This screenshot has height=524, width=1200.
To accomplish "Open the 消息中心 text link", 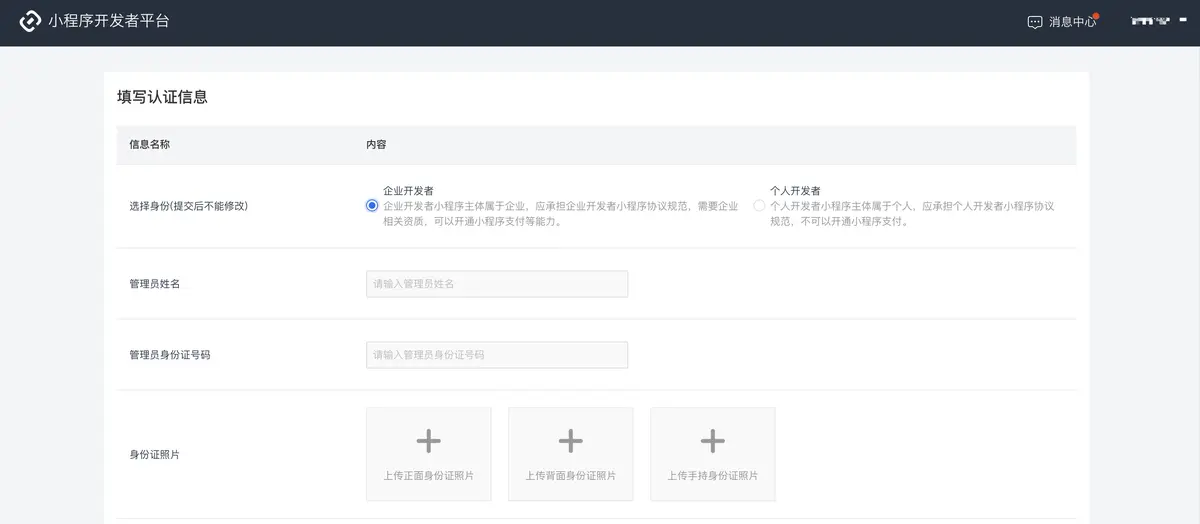I will pyautogui.click(x=1072, y=22).
